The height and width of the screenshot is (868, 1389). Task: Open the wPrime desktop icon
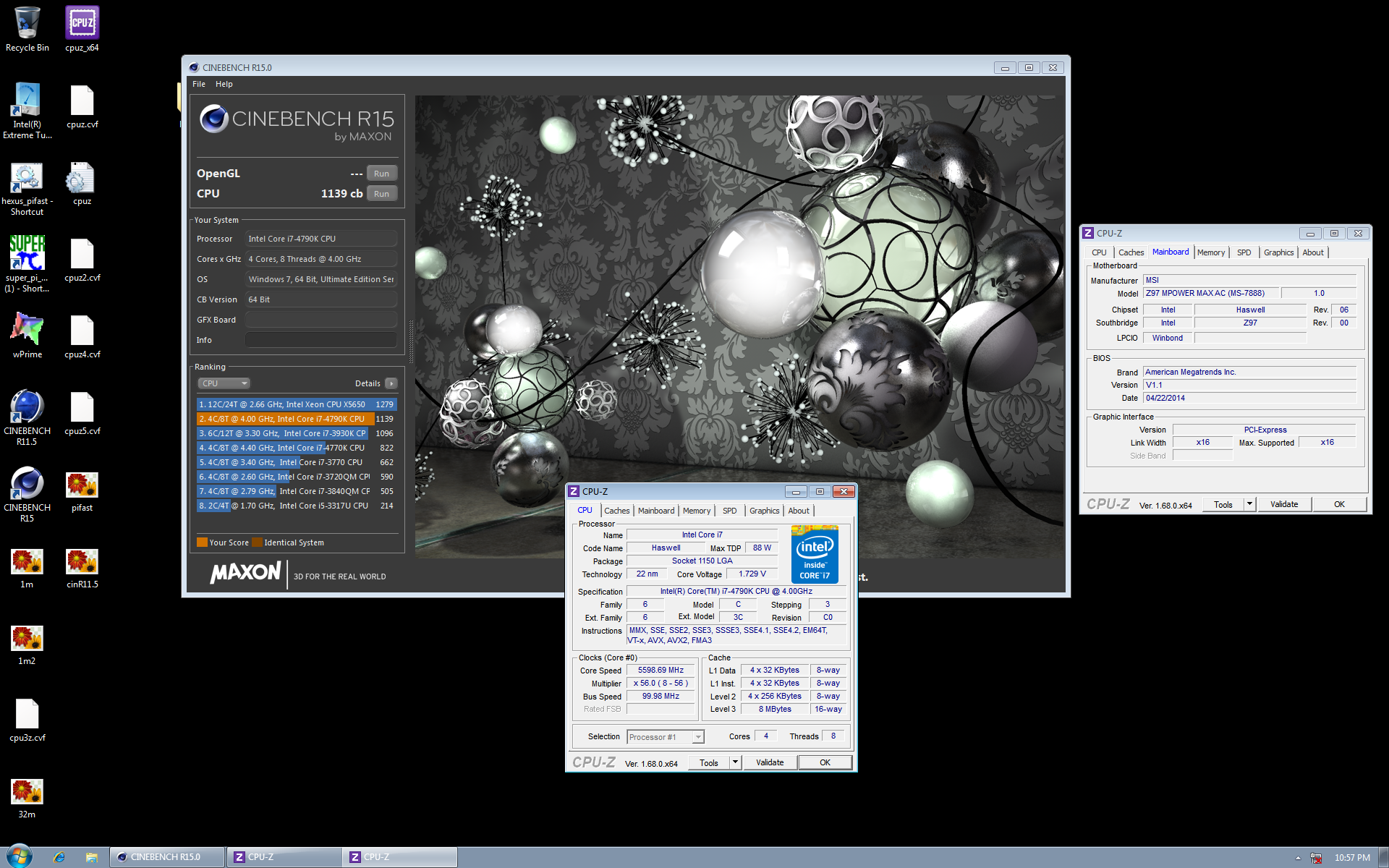tap(27, 335)
